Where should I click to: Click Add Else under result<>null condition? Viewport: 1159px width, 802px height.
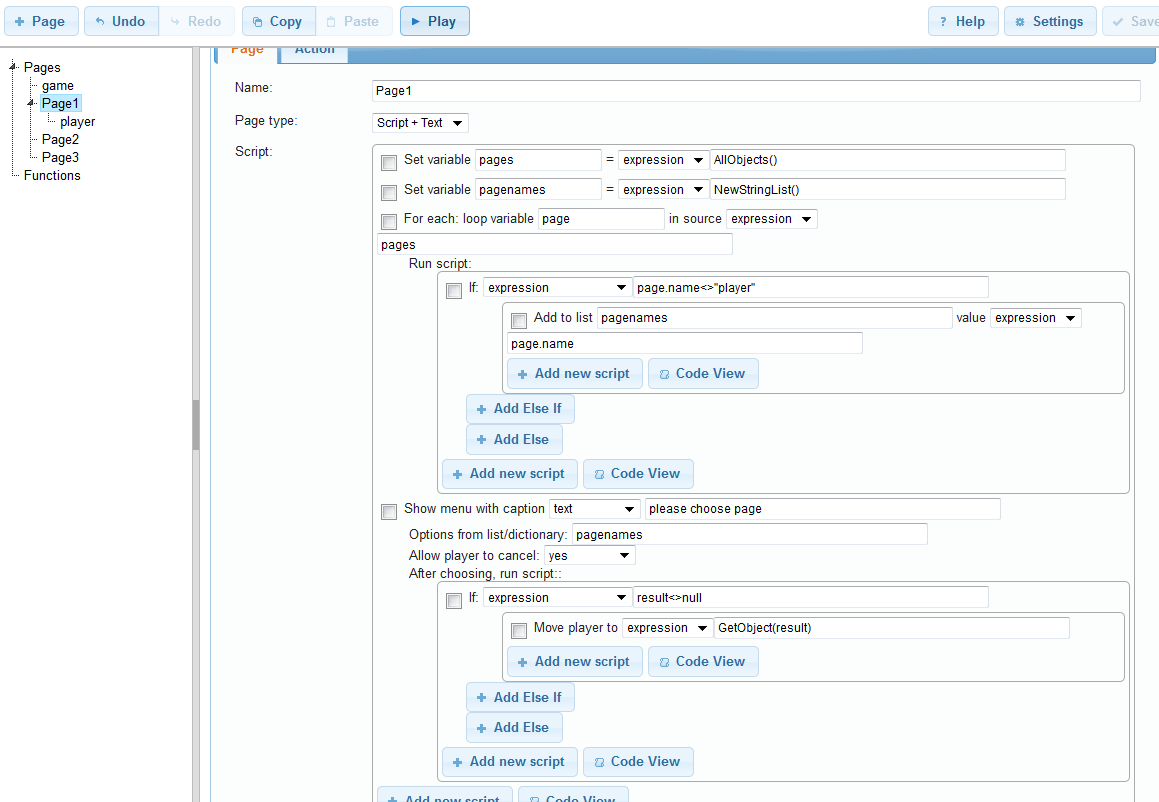[513, 727]
